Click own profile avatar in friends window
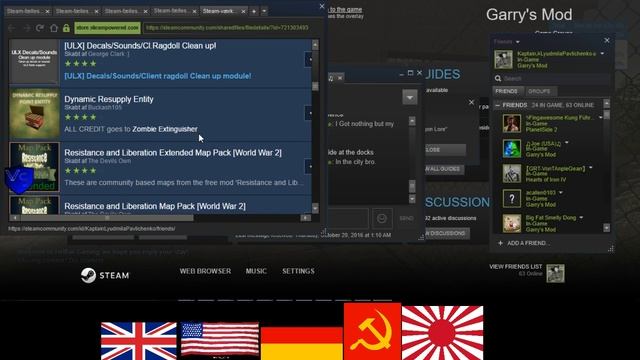 click(x=503, y=60)
